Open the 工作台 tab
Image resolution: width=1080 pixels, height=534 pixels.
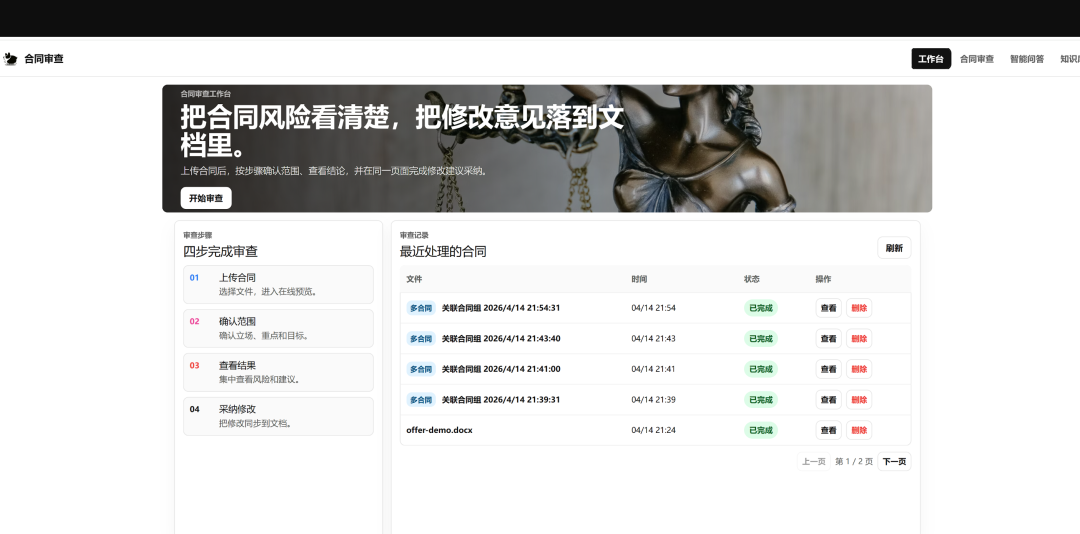[931, 59]
